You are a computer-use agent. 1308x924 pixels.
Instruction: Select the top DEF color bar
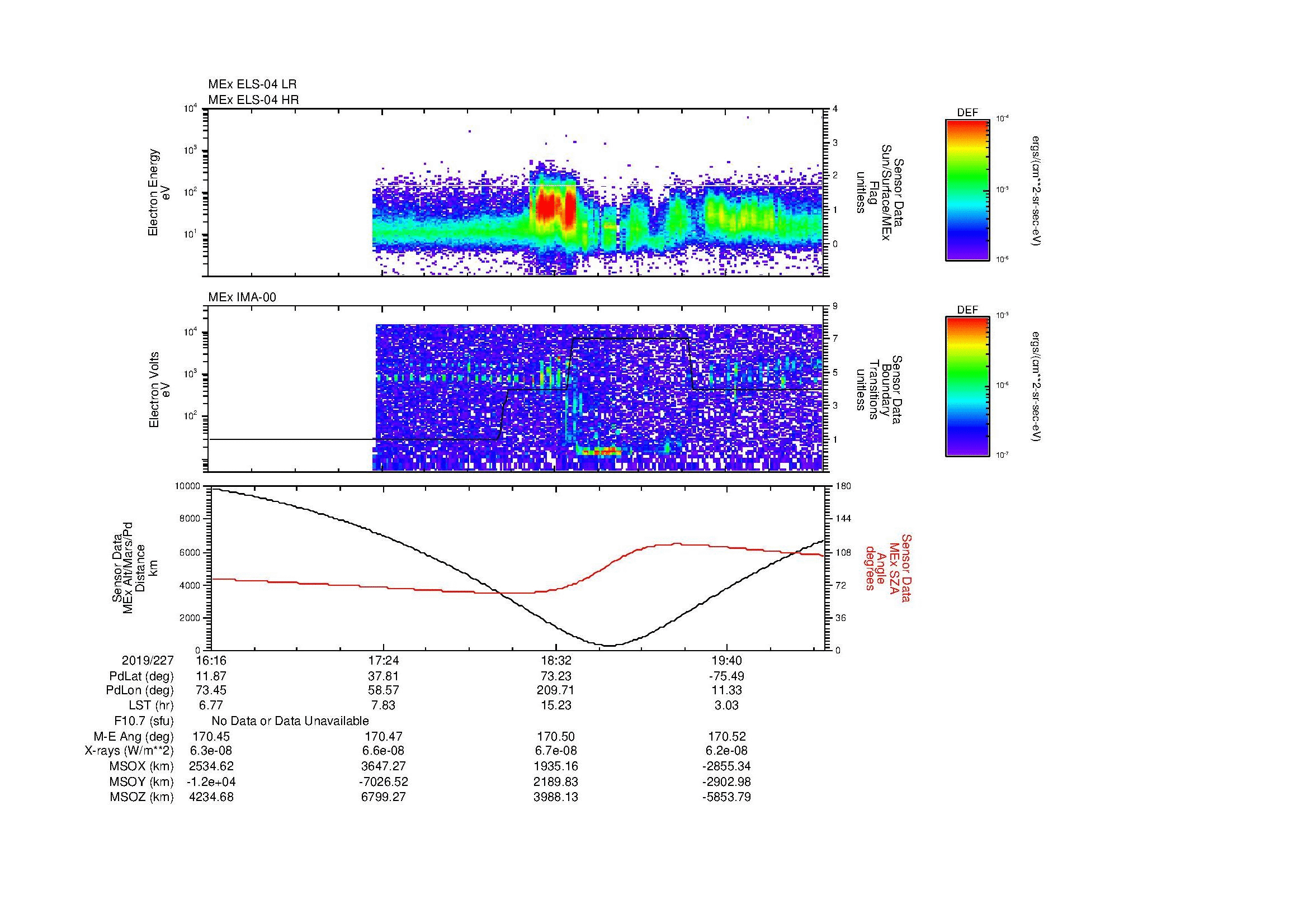pos(967,189)
